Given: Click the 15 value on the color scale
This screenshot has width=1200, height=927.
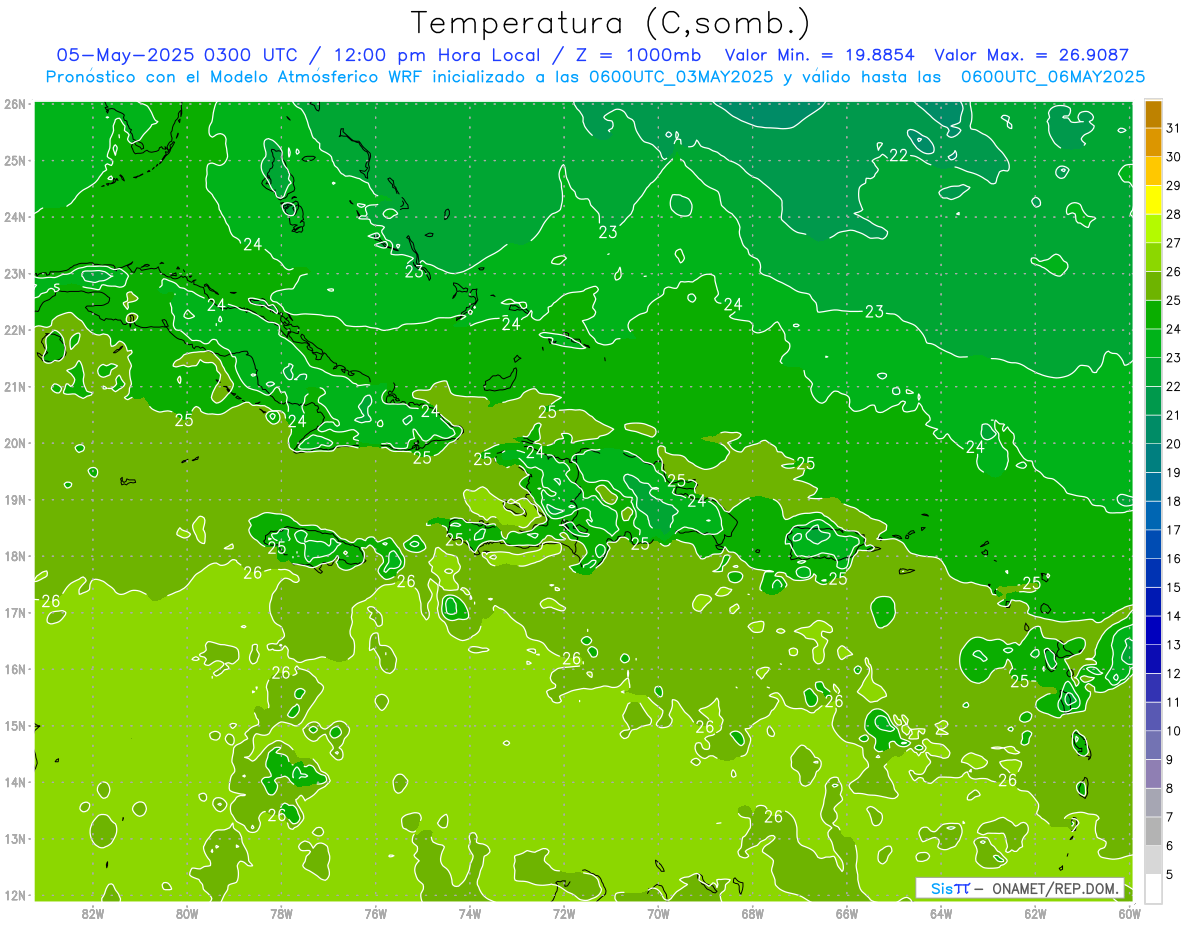Looking at the screenshot, I should (1173, 587).
